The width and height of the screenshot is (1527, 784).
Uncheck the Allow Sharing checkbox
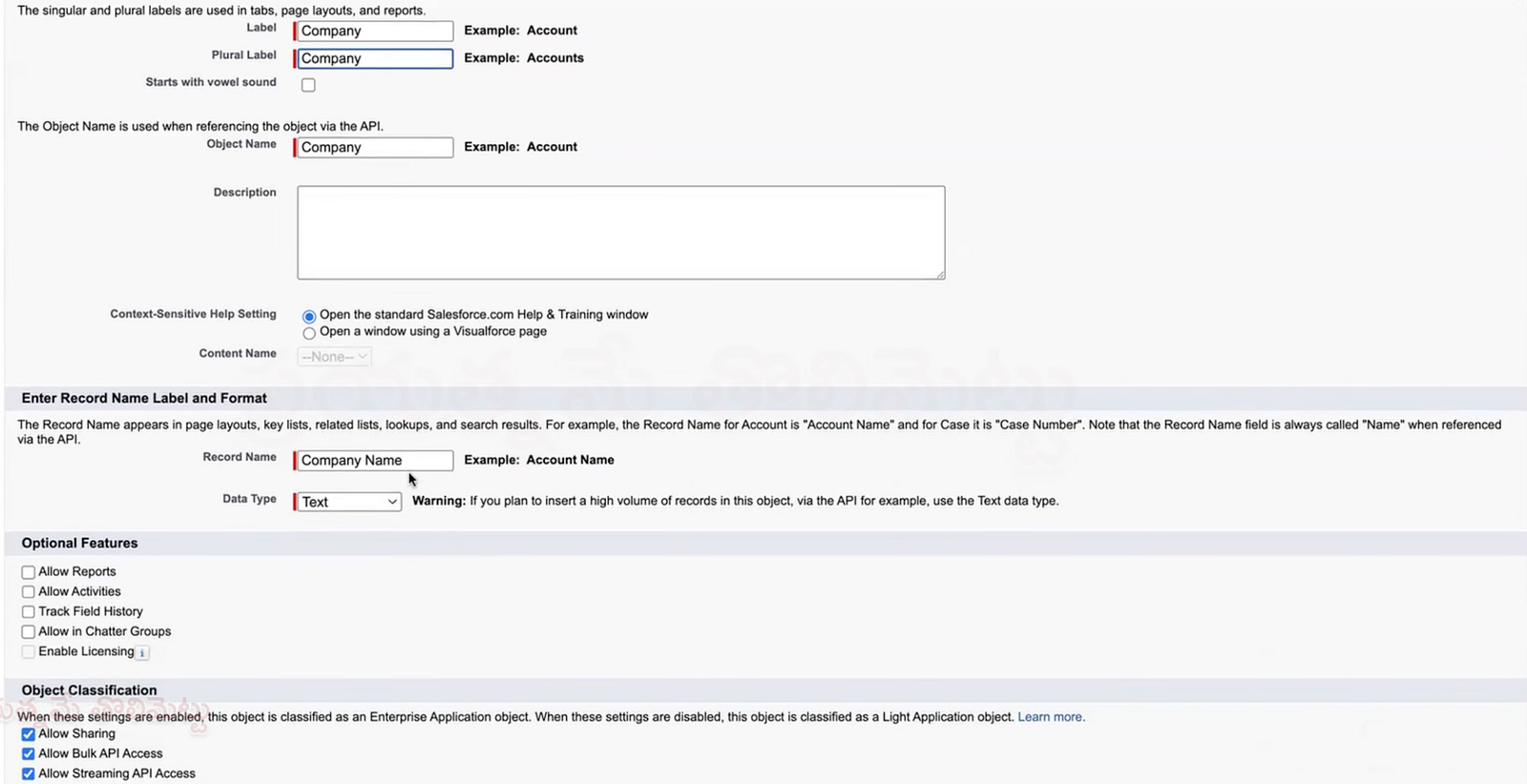(29, 734)
